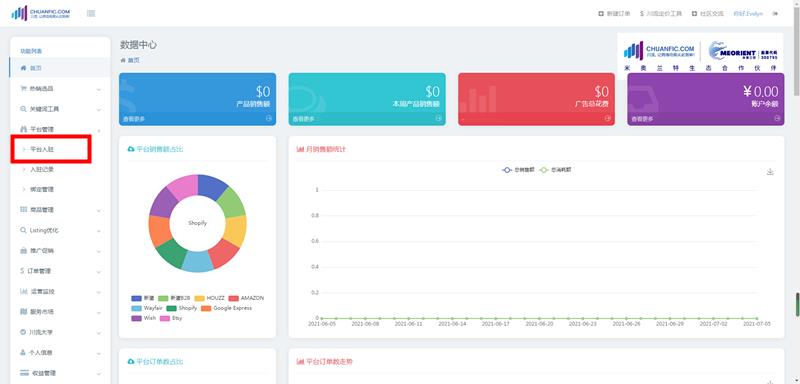Click 查看更多 on the teal sales card
Viewport: 800px width, 384px height.
[303, 119]
